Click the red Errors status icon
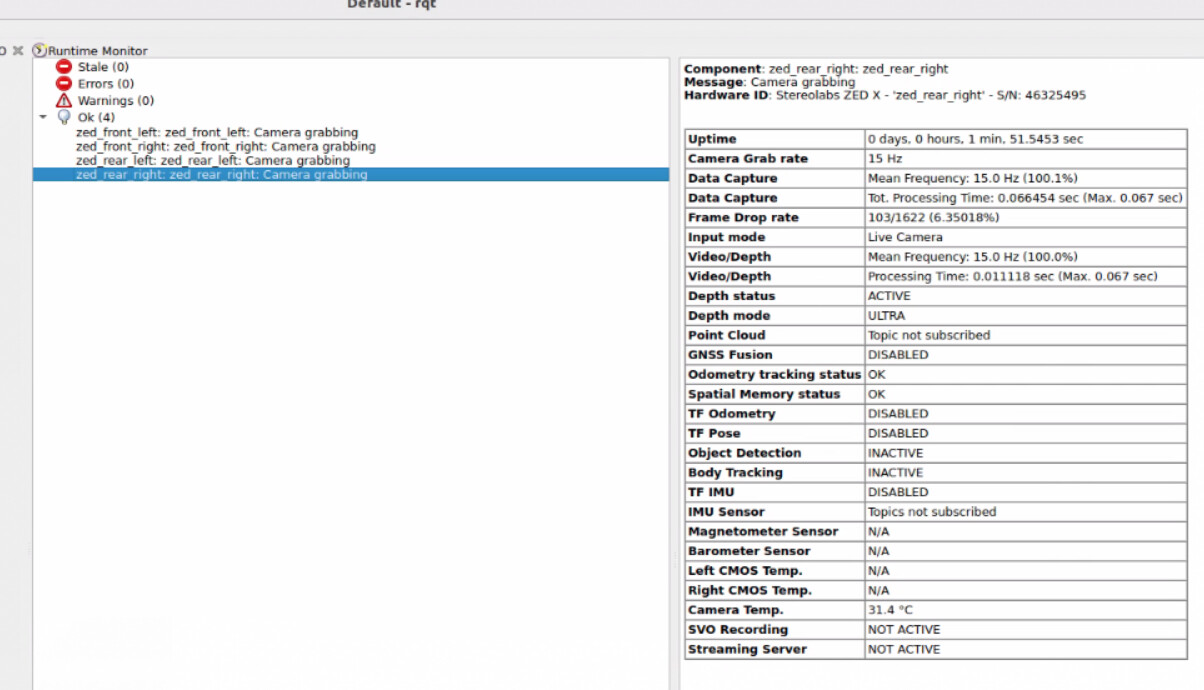Image resolution: width=1204 pixels, height=690 pixels. click(63, 84)
